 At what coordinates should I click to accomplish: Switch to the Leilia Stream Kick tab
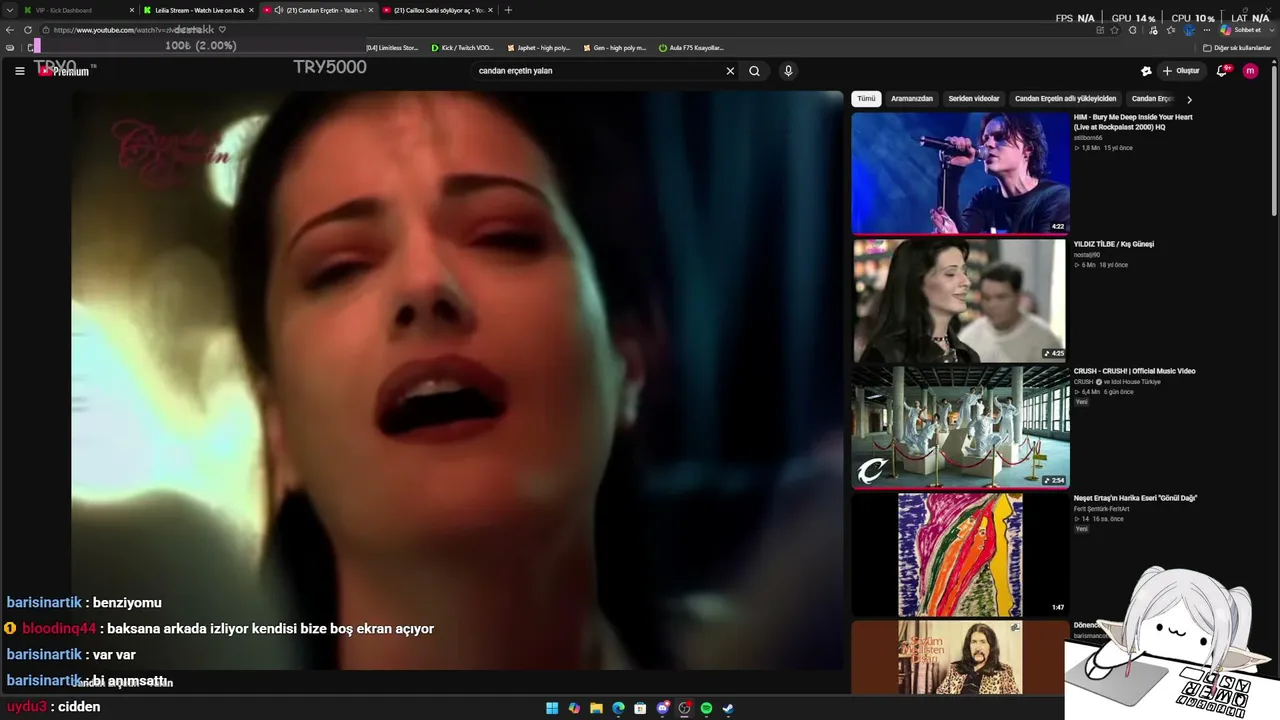point(199,10)
